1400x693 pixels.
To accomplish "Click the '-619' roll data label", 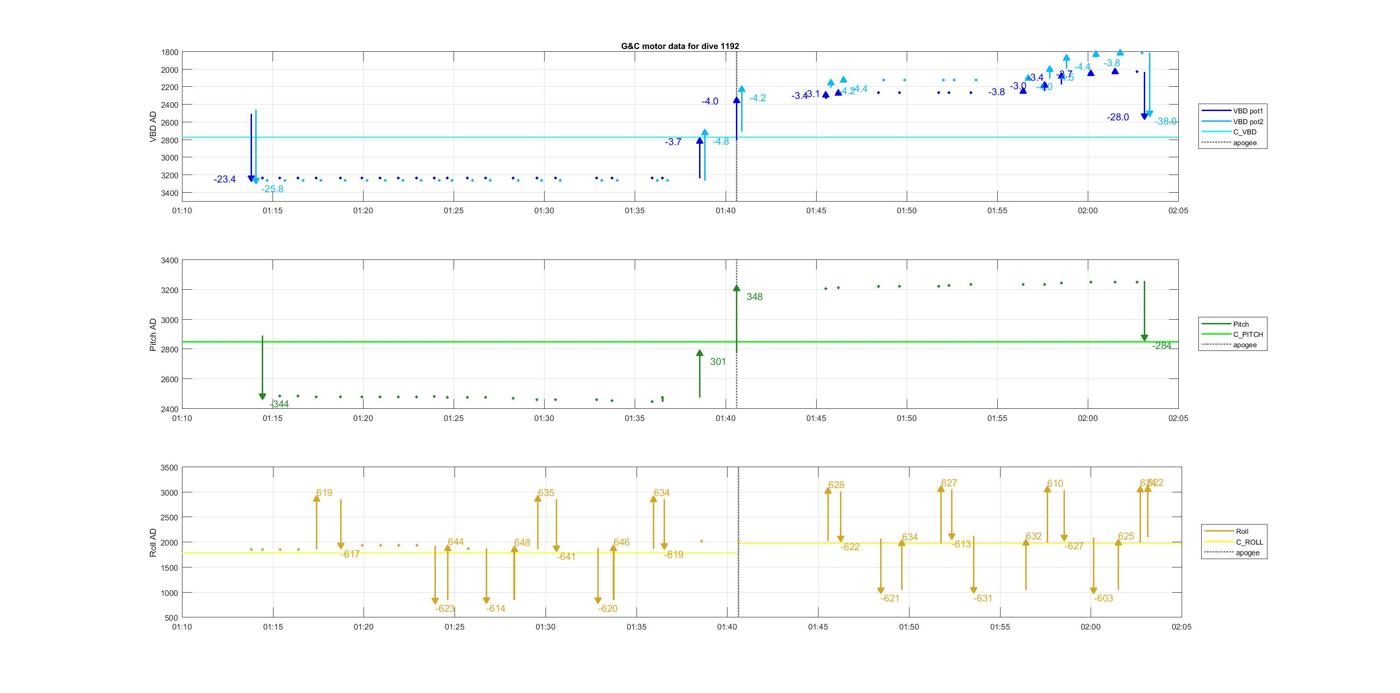I will 674,555.
